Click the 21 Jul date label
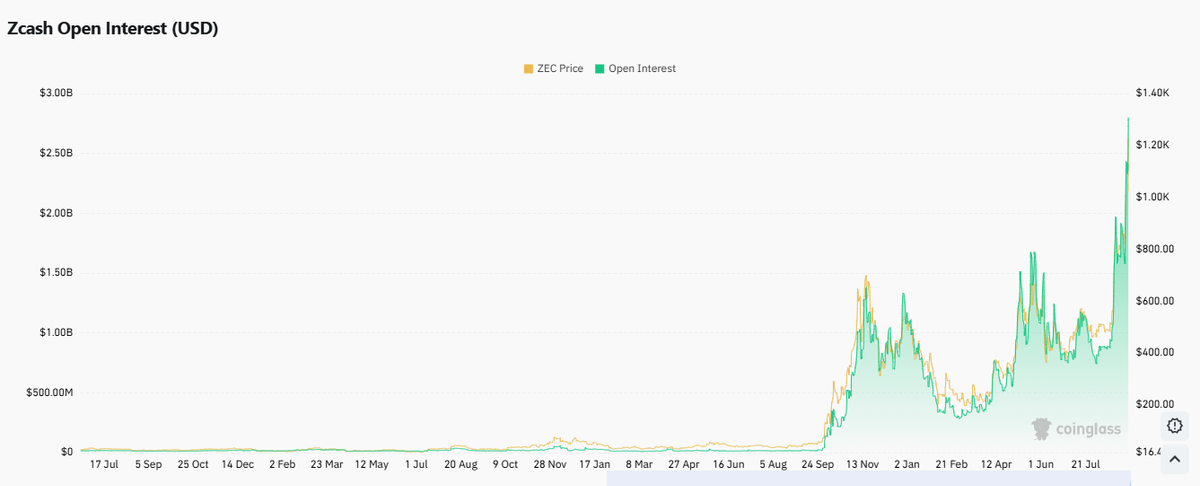Screen dimensions: 1200x486 click(x=1085, y=465)
